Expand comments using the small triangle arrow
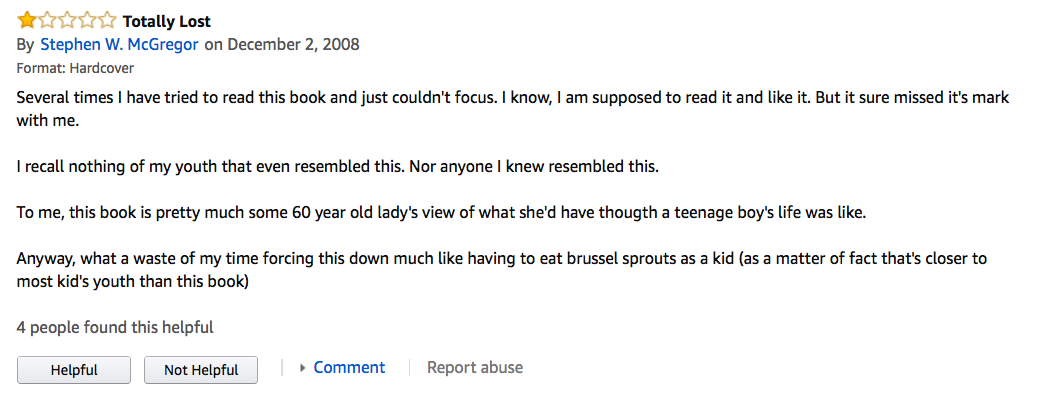The image size is (1052, 400). pos(303,368)
